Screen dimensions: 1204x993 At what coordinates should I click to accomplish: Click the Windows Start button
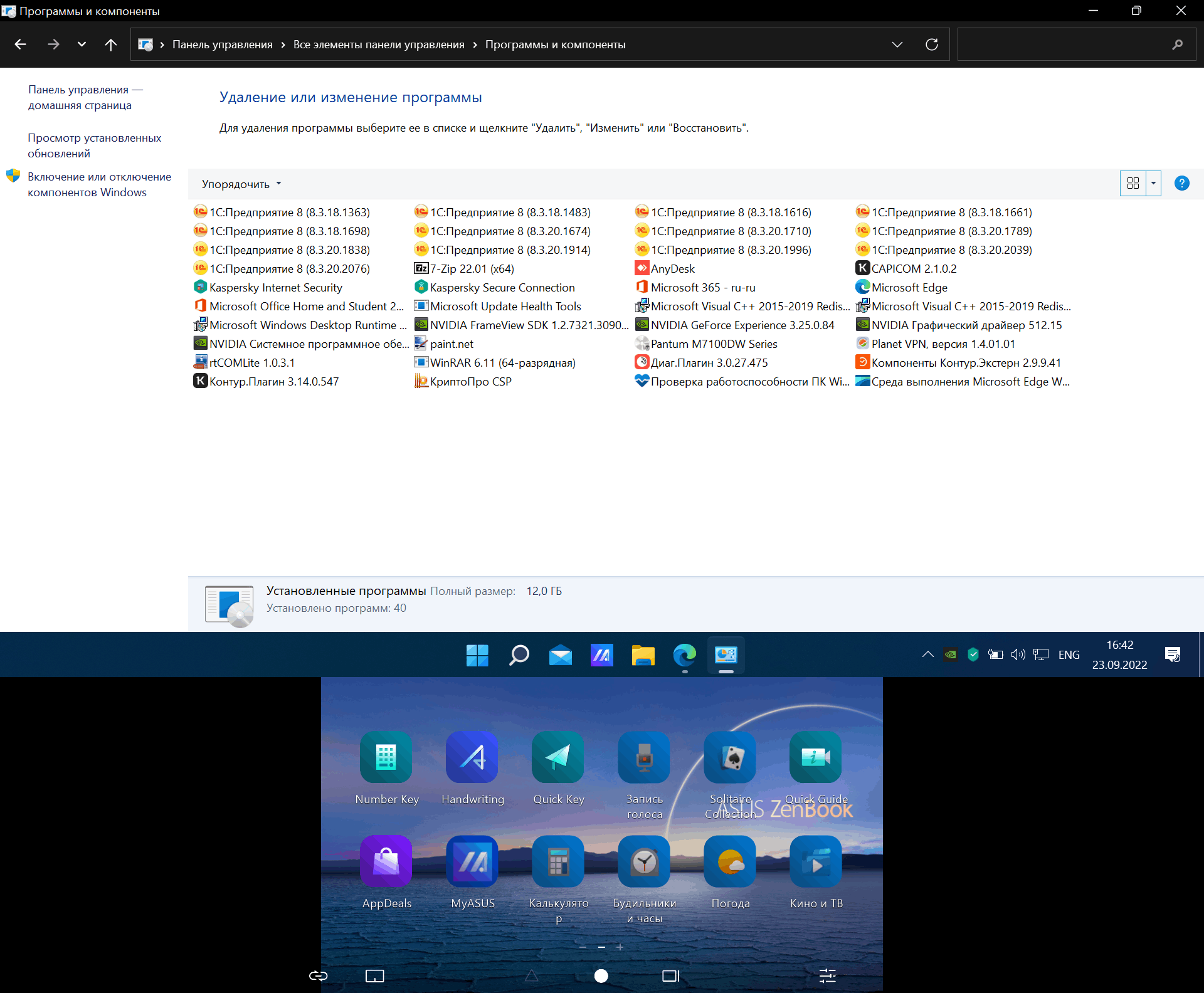pyautogui.click(x=477, y=656)
